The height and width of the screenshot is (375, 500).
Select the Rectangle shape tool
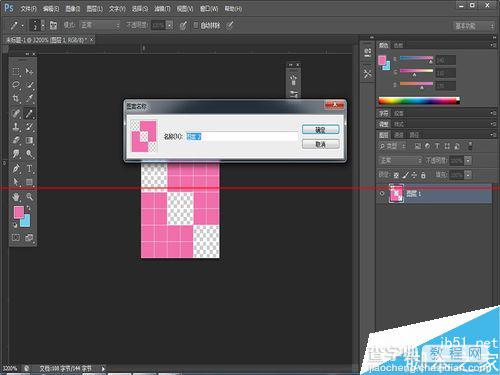(x=30, y=182)
